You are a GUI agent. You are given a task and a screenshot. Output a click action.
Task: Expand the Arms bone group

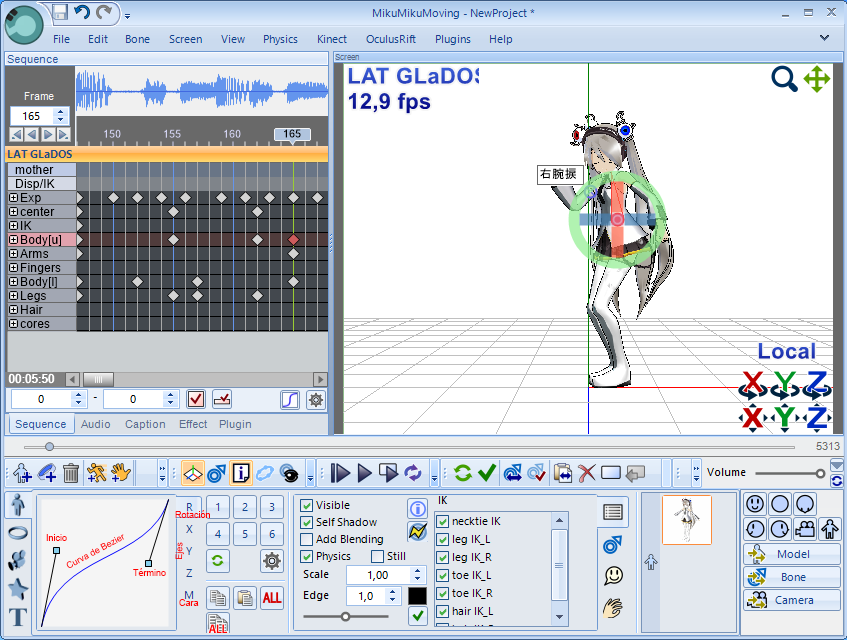pyautogui.click(x=13, y=254)
